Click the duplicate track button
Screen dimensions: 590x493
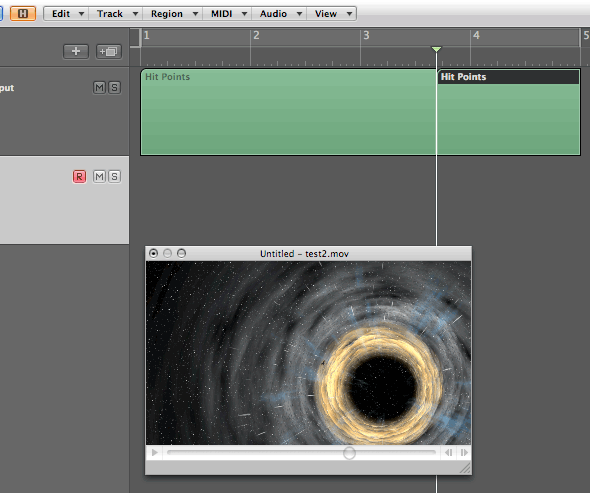(109, 52)
